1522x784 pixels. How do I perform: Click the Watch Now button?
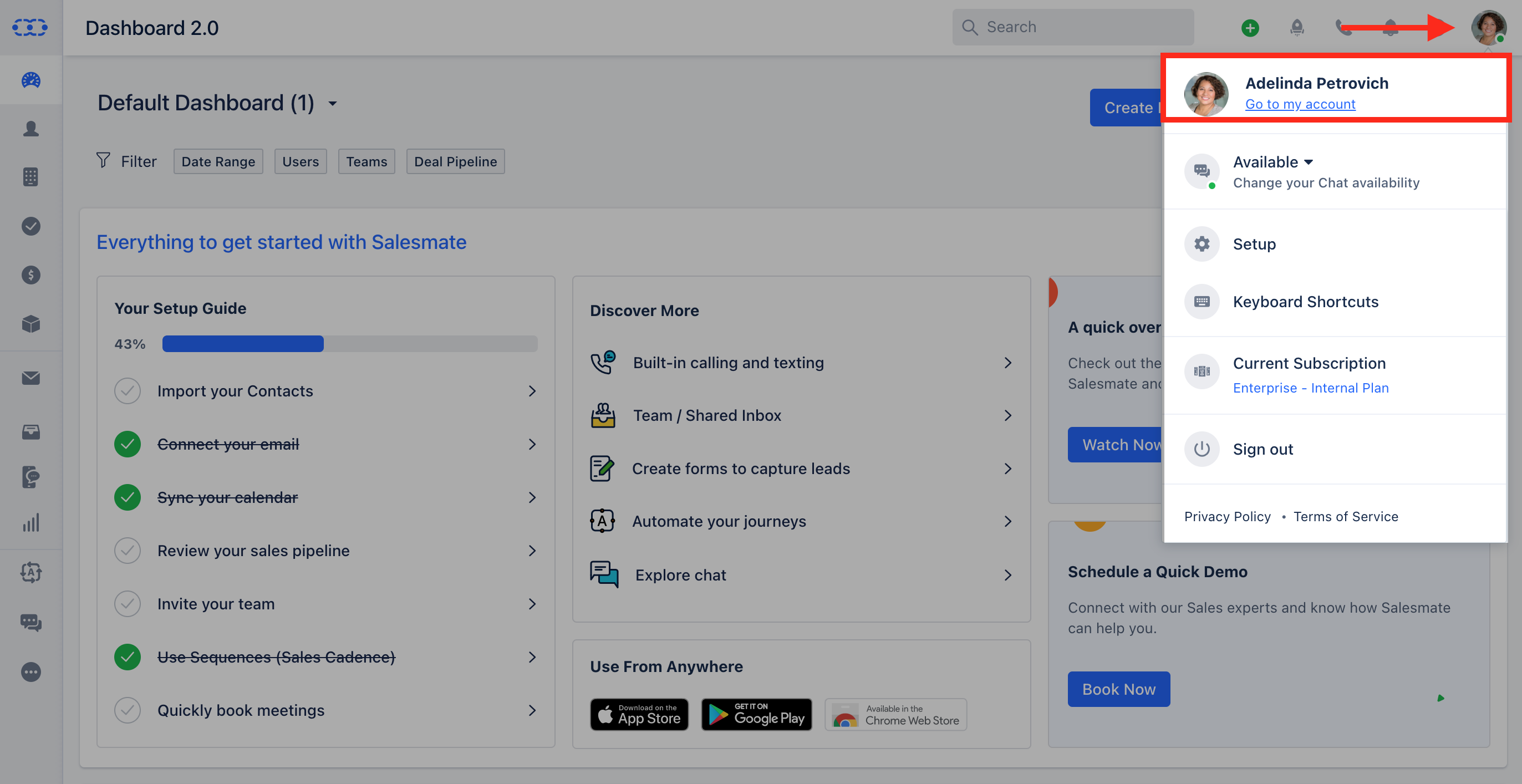(x=1116, y=444)
